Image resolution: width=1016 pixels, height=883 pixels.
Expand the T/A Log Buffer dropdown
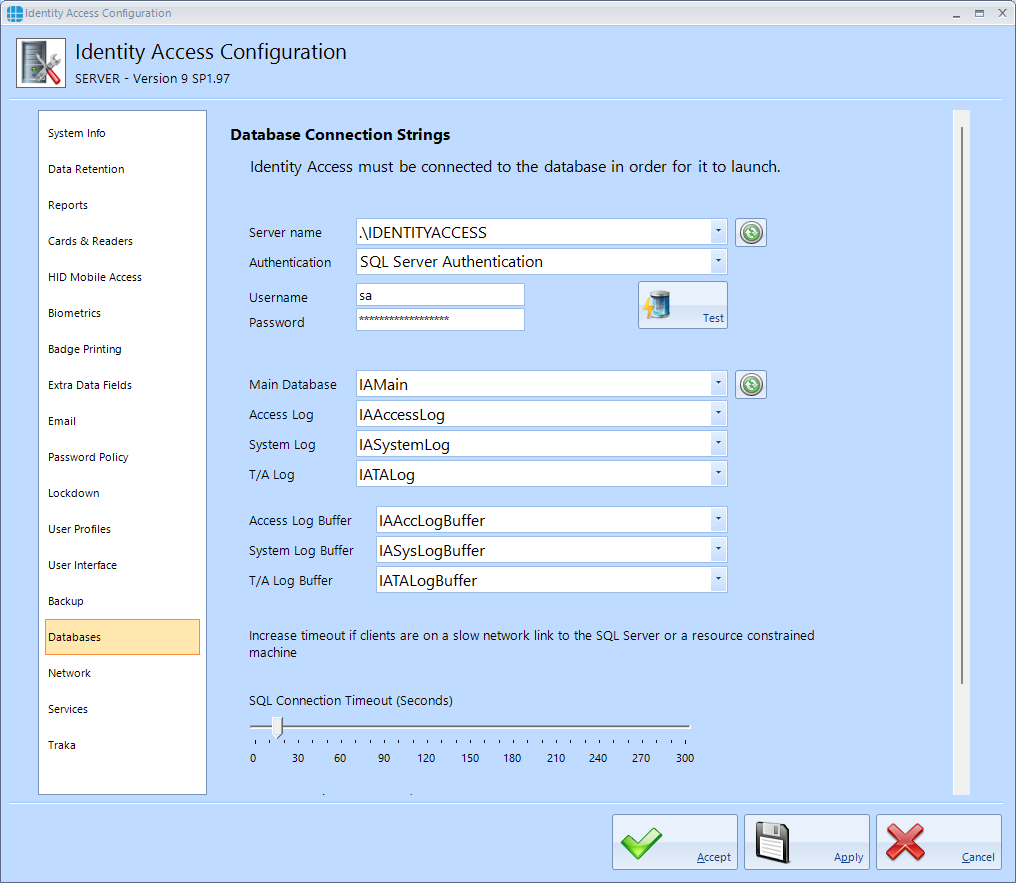pos(718,580)
